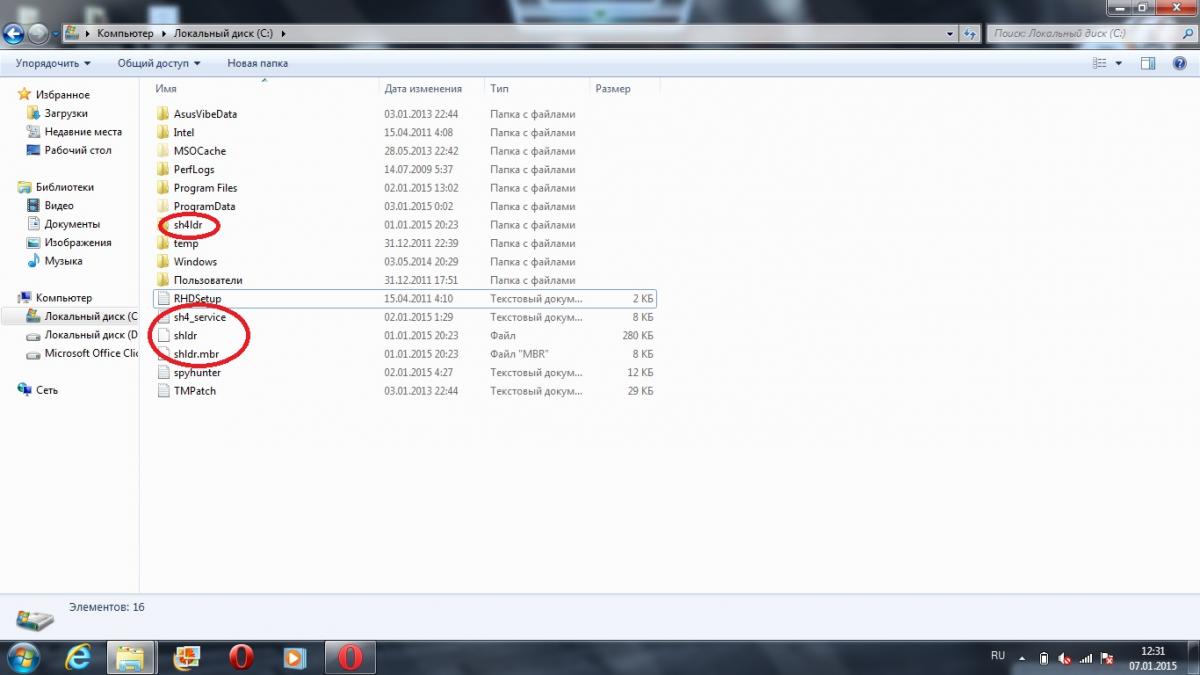Open the Изображения library
The width and height of the screenshot is (1200, 675).
pos(78,242)
